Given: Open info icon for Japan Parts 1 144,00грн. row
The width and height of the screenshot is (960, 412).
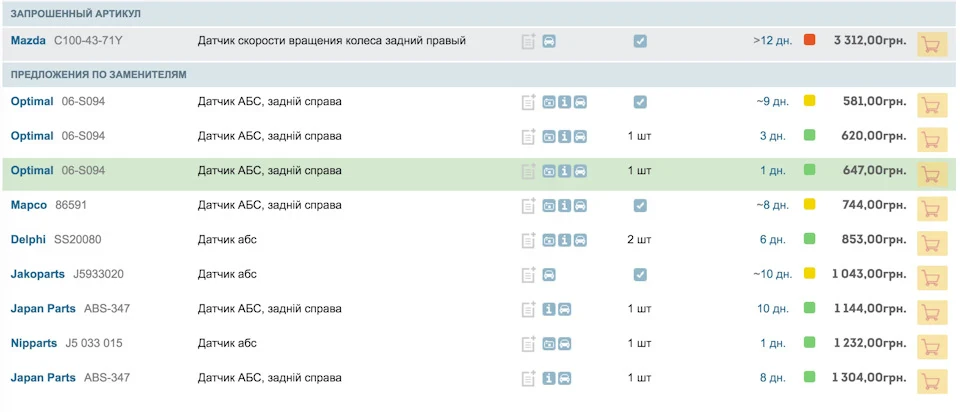Looking at the screenshot, I should pyautogui.click(x=549, y=309).
